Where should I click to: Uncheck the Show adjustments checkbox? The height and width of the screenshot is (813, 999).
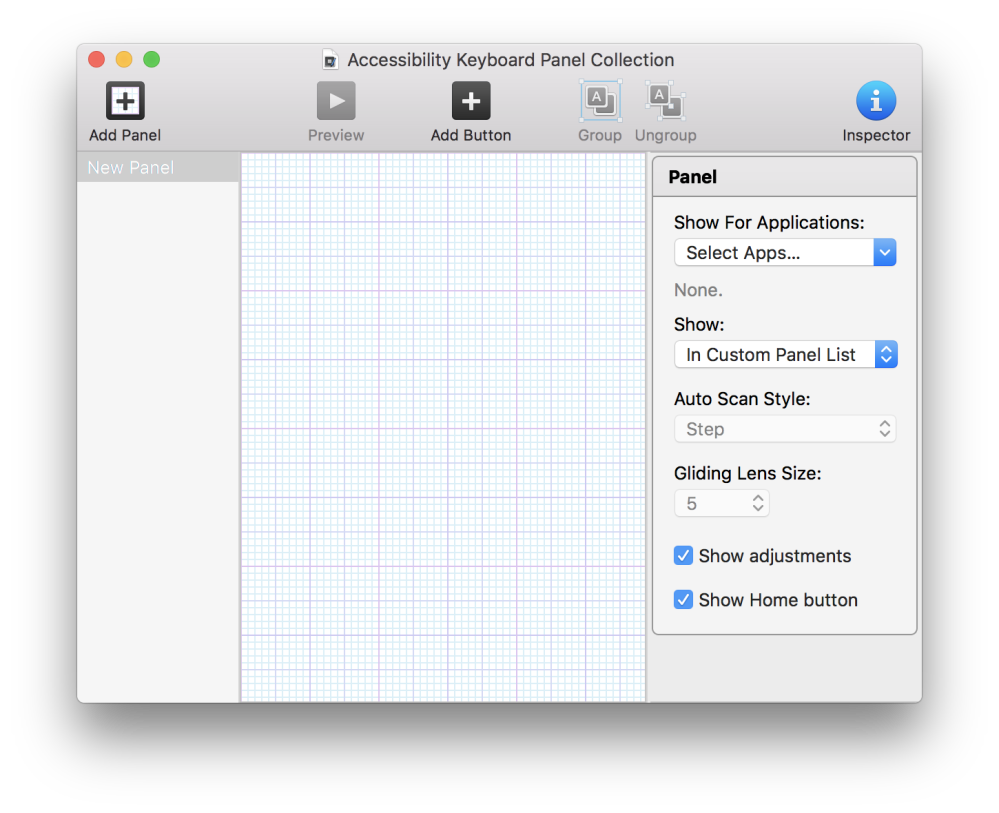pos(683,555)
